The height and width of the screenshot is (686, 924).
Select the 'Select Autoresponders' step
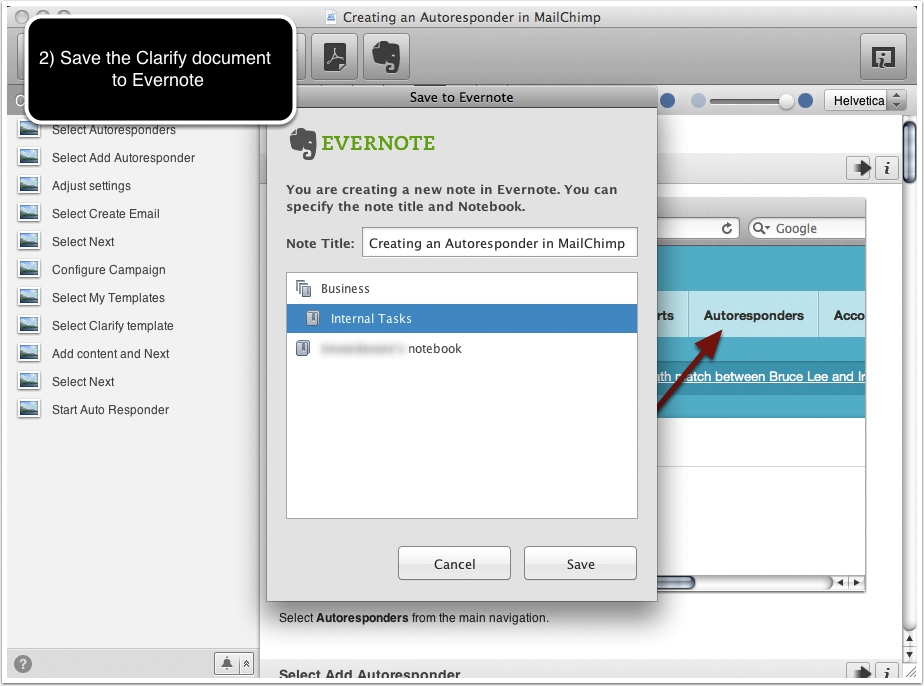tap(113, 130)
